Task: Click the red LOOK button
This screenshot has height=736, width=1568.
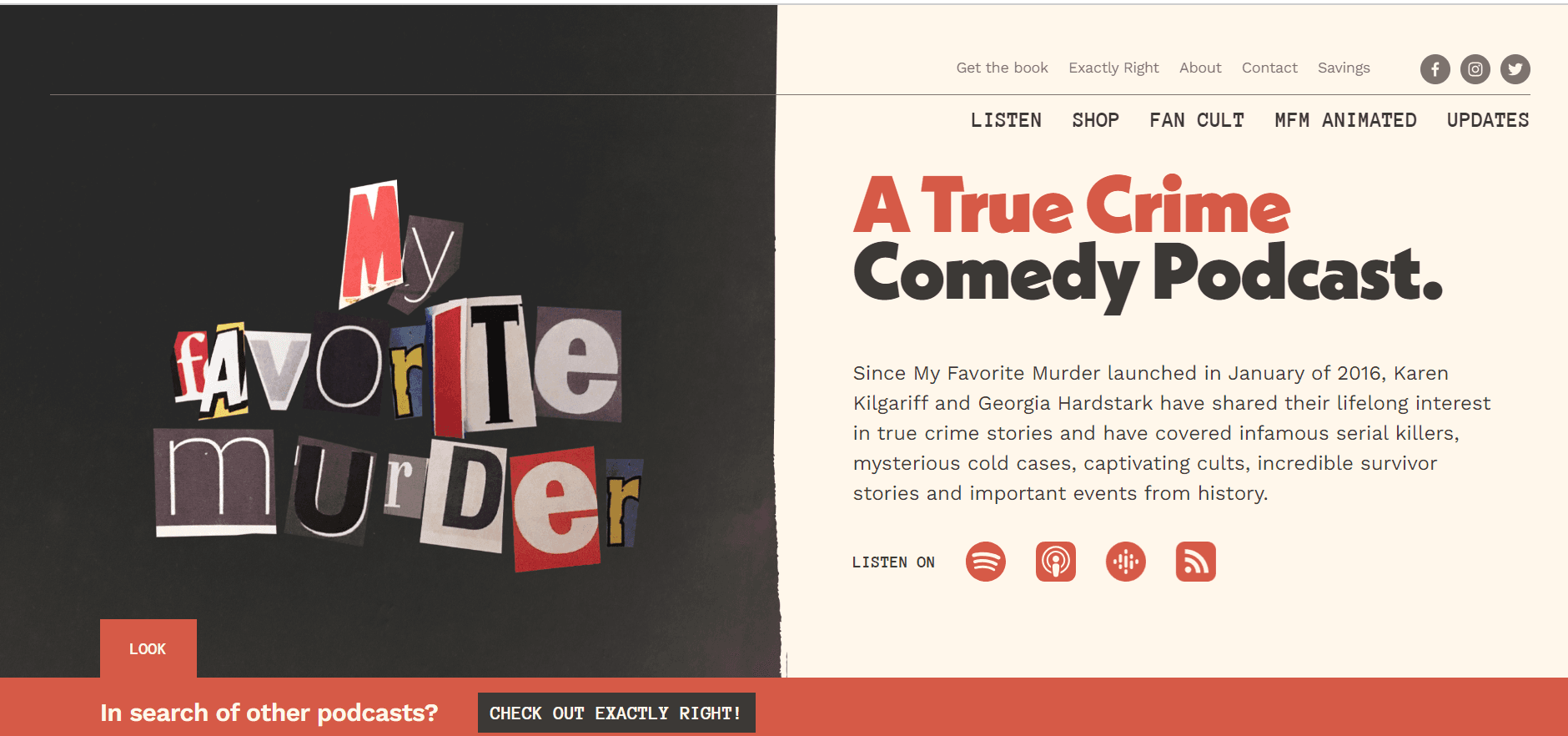Action: click(x=148, y=648)
